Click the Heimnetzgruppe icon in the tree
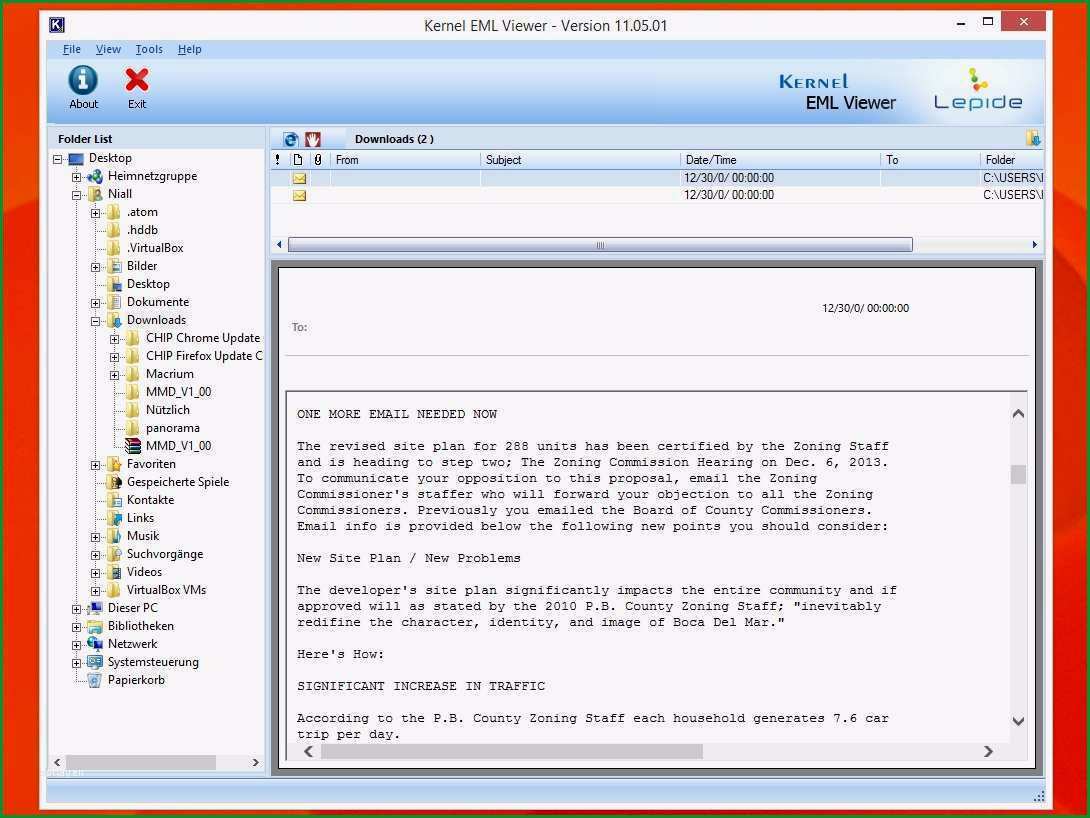 pos(95,177)
